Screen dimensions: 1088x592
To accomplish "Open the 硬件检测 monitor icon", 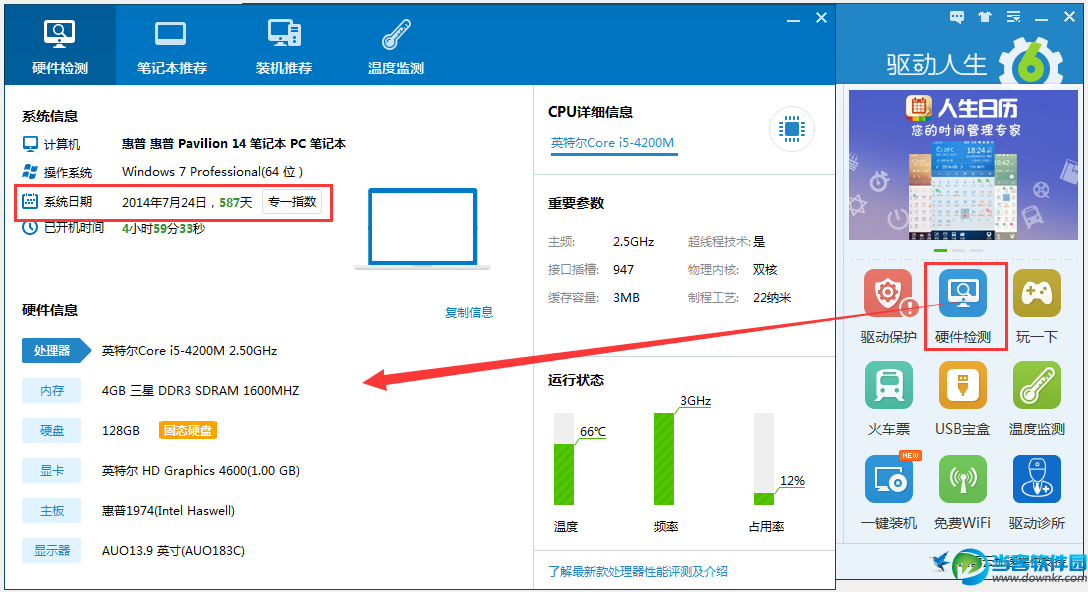I will click(963, 292).
